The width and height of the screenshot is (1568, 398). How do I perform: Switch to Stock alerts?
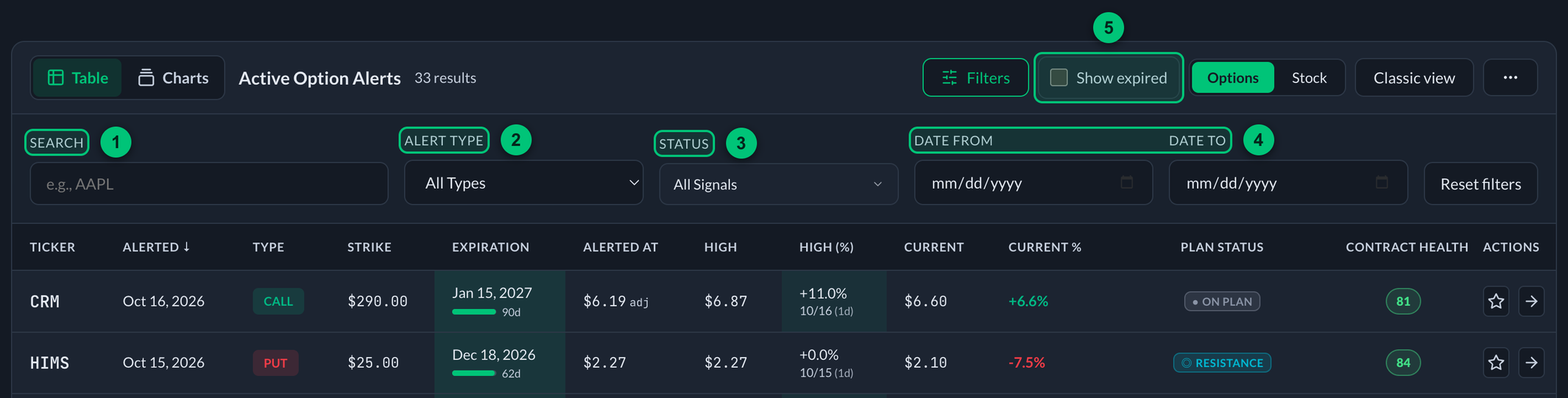[x=1309, y=77]
